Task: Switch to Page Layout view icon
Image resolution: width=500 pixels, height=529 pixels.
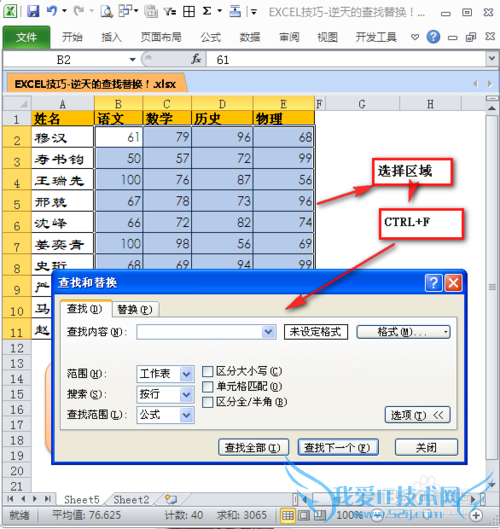Action: pyautogui.click(x=304, y=515)
